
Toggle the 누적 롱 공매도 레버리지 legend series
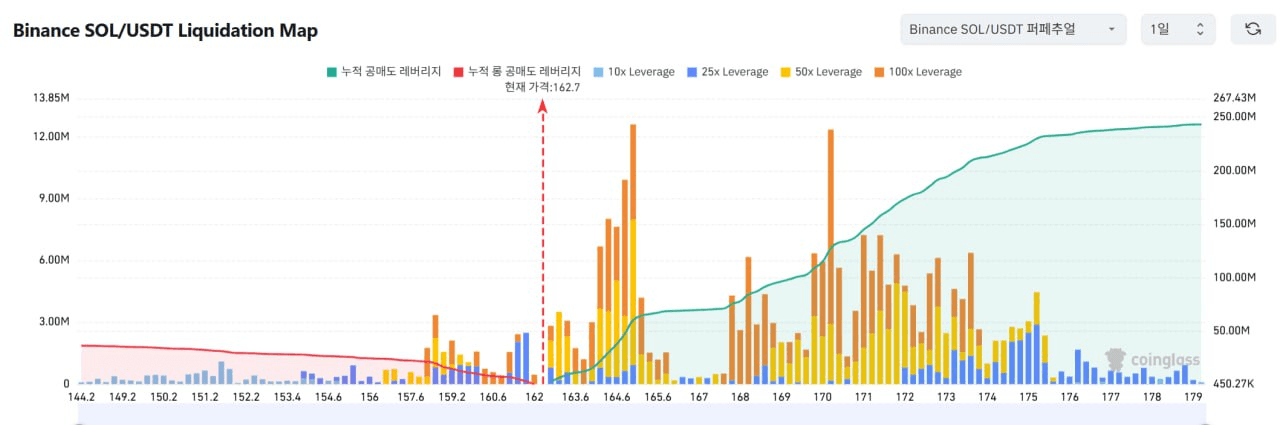click(x=517, y=72)
